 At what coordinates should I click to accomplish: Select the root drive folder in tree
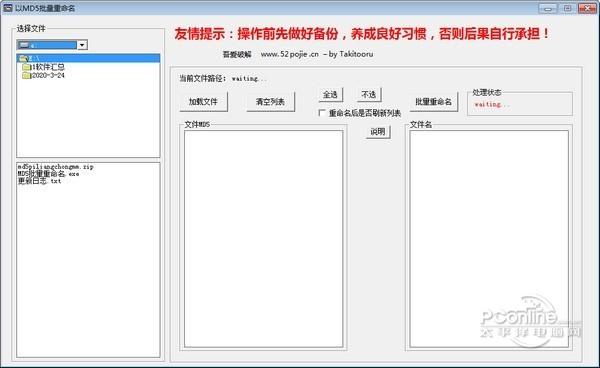click(88, 58)
